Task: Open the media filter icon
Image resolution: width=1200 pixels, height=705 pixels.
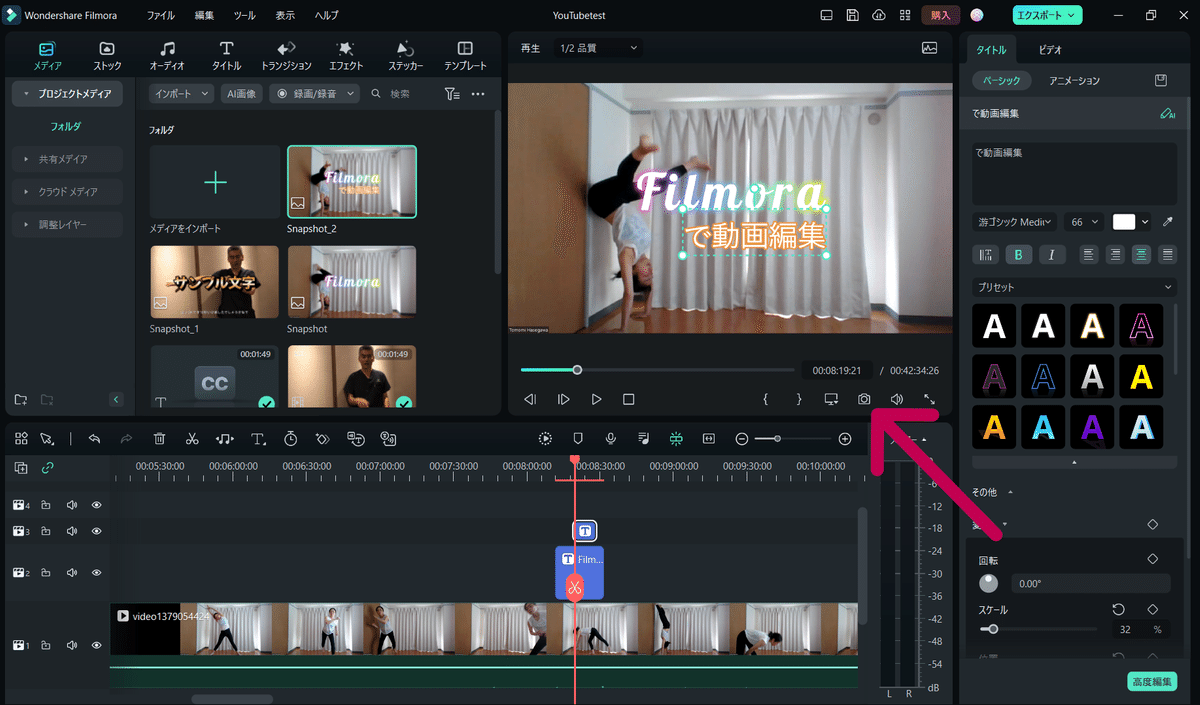Action: coord(452,94)
